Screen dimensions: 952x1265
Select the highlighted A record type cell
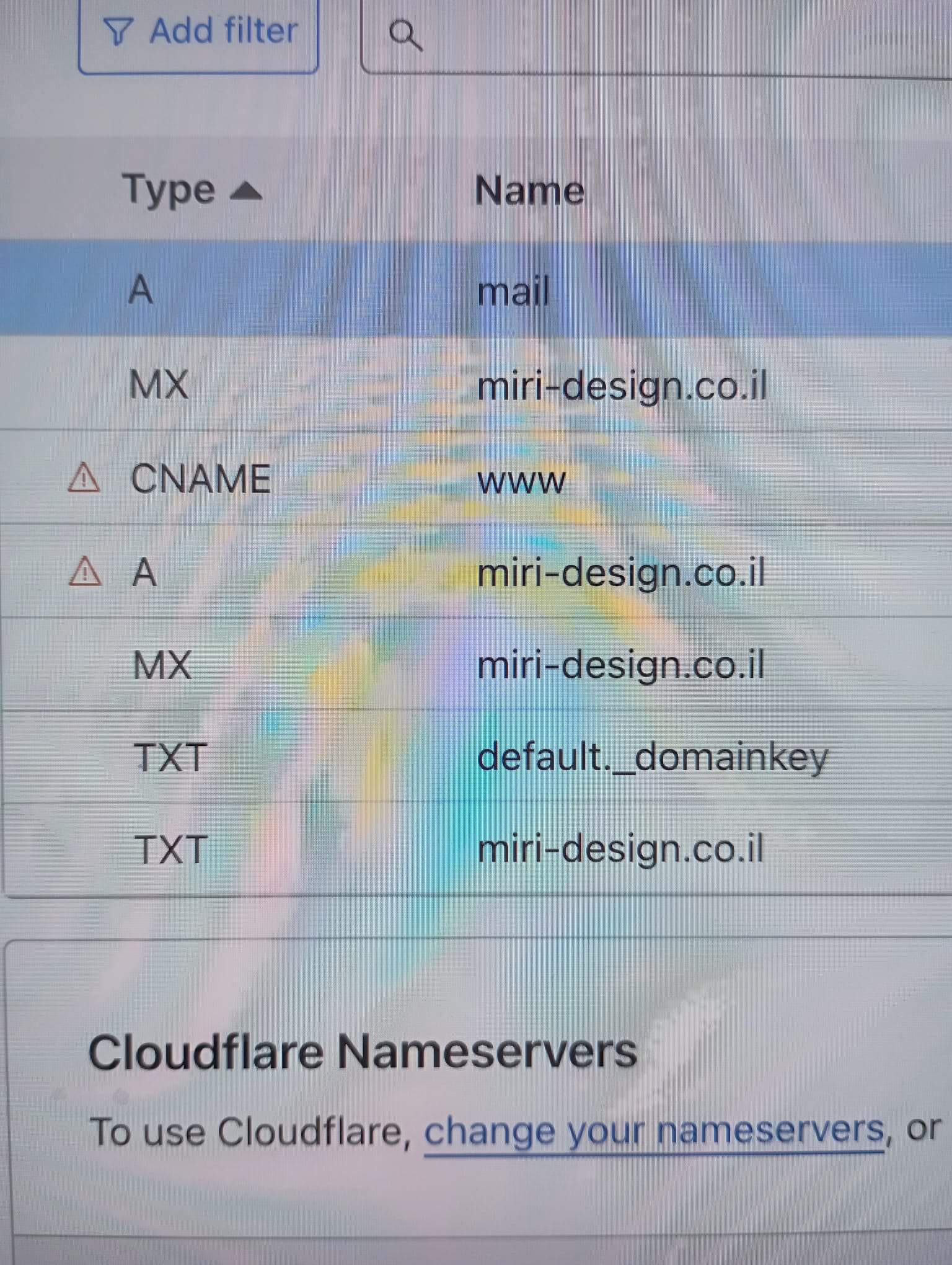pos(141,290)
